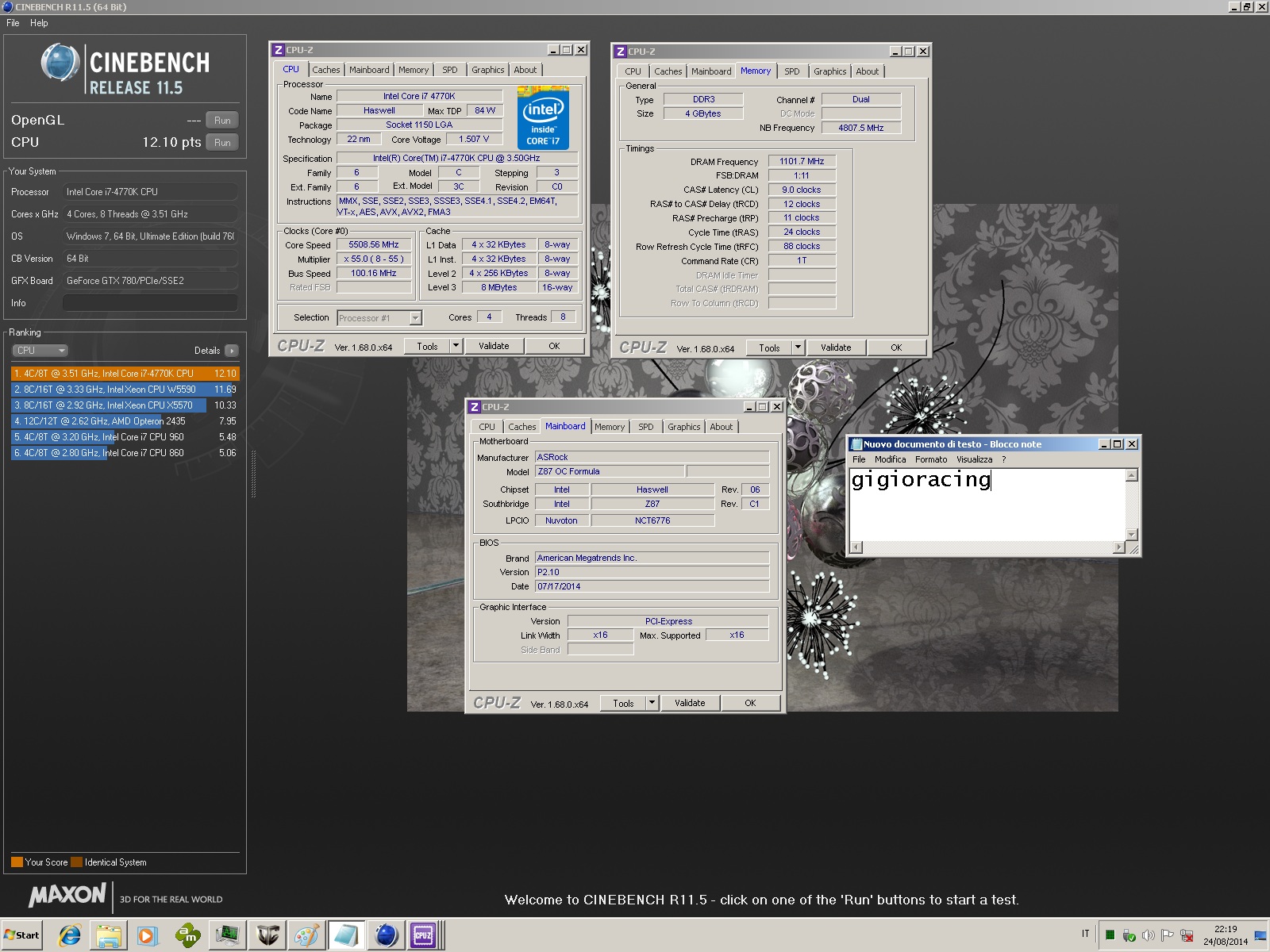Switch to SPD tab in Memory window

(792, 71)
